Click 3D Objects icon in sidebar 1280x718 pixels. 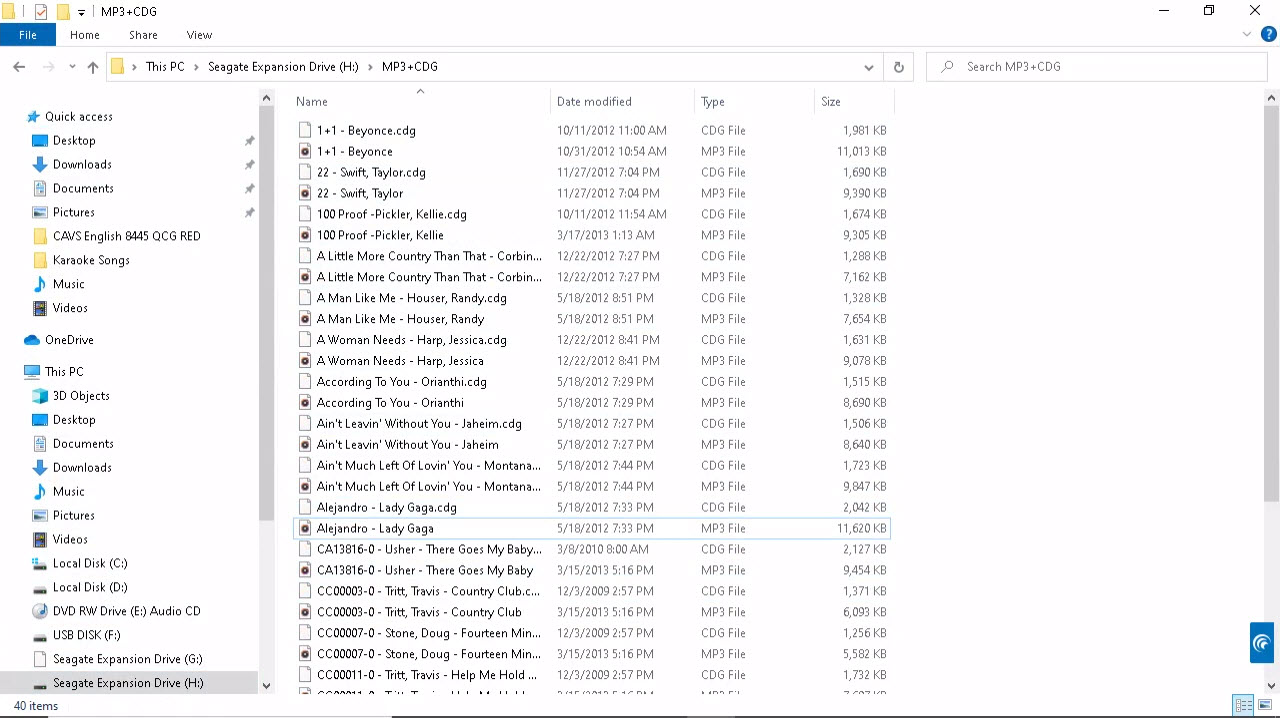point(40,396)
